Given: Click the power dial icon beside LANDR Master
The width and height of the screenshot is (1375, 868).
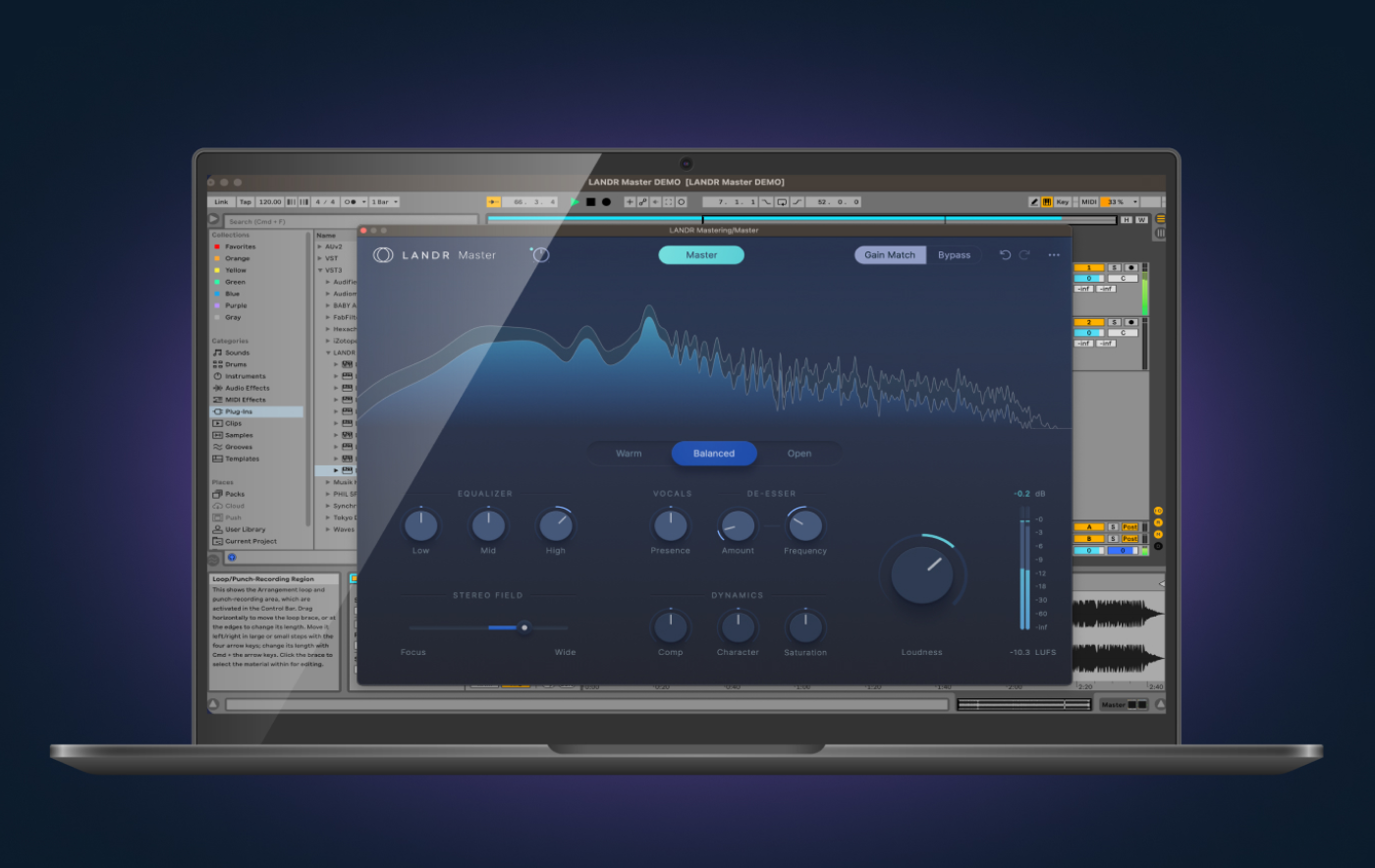Looking at the screenshot, I should (x=540, y=254).
